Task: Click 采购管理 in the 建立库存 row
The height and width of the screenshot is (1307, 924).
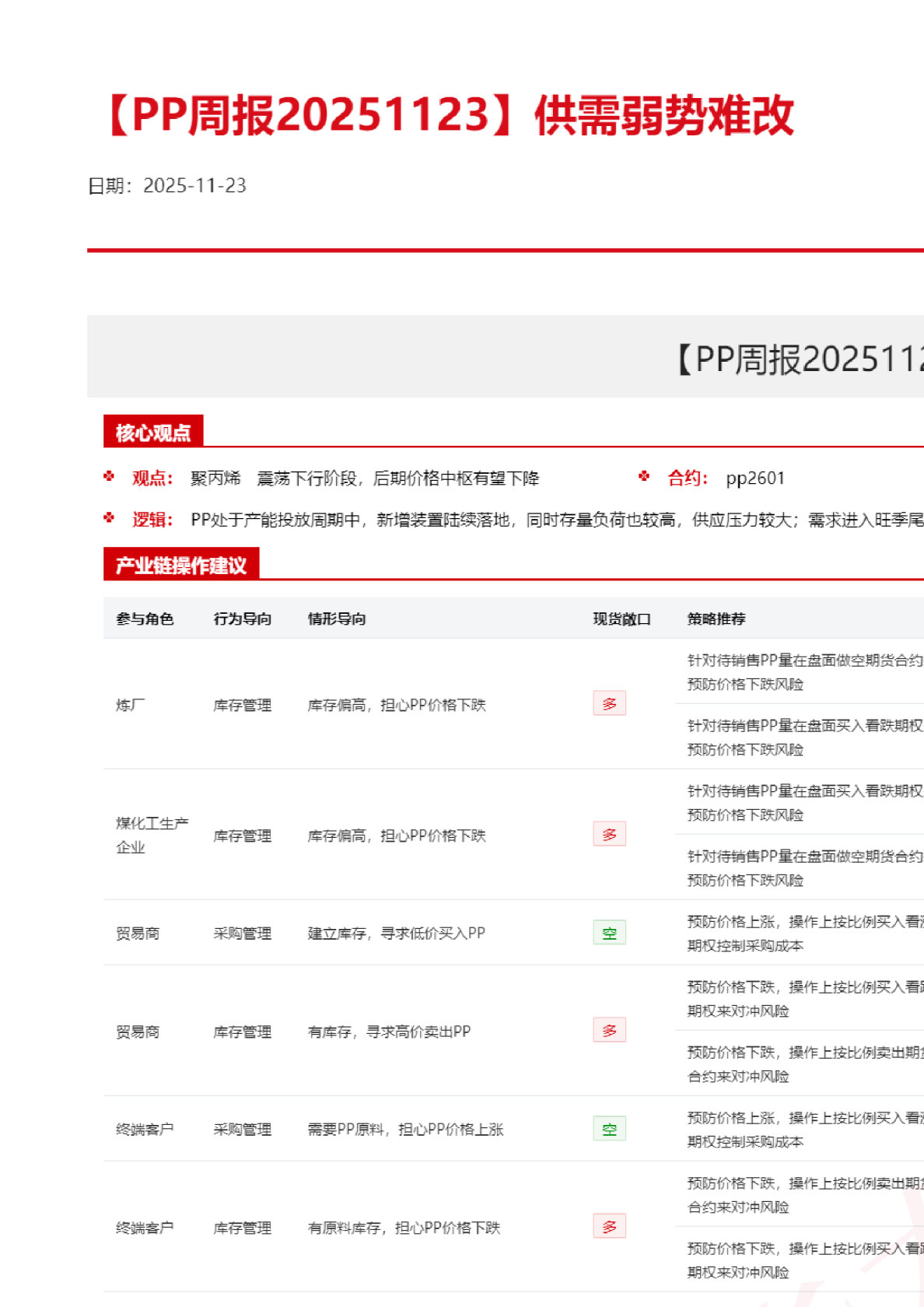Action: (x=243, y=933)
